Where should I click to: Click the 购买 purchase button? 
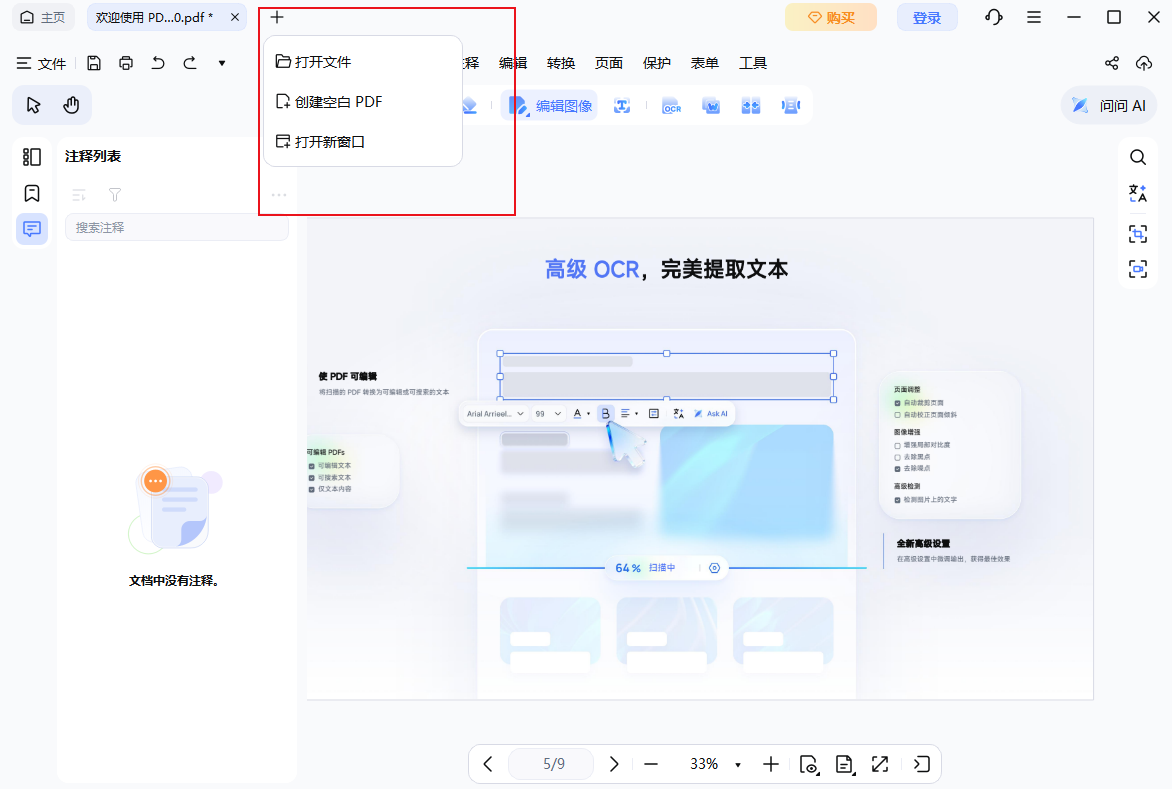point(830,17)
